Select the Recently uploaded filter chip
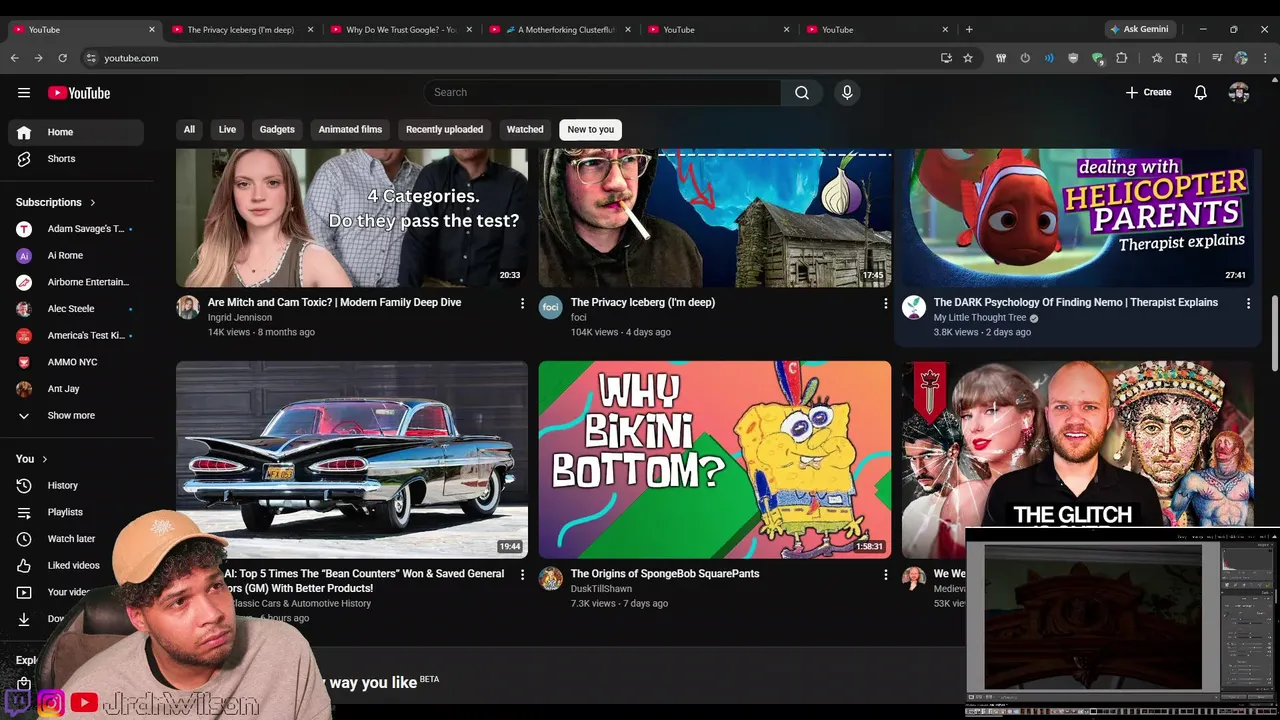This screenshot has height=720, width=1280. click(x=444, y=129)
